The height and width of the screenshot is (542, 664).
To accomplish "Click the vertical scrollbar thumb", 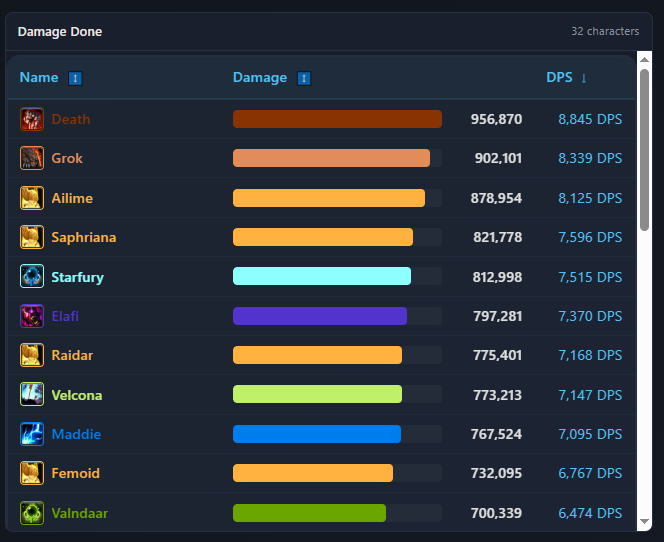I will (645, 150).
